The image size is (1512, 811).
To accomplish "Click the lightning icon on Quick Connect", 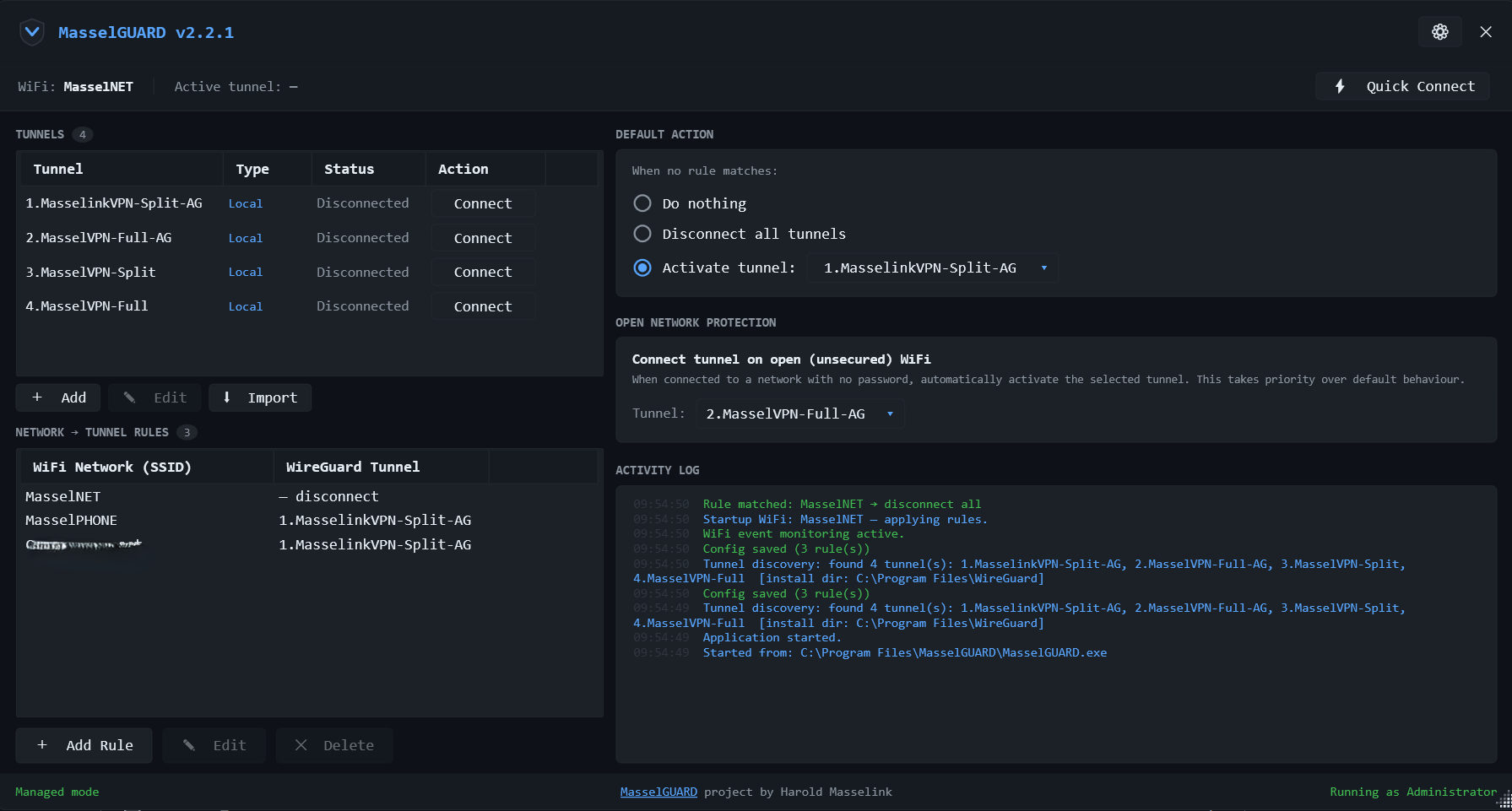I will (1340, 86).
